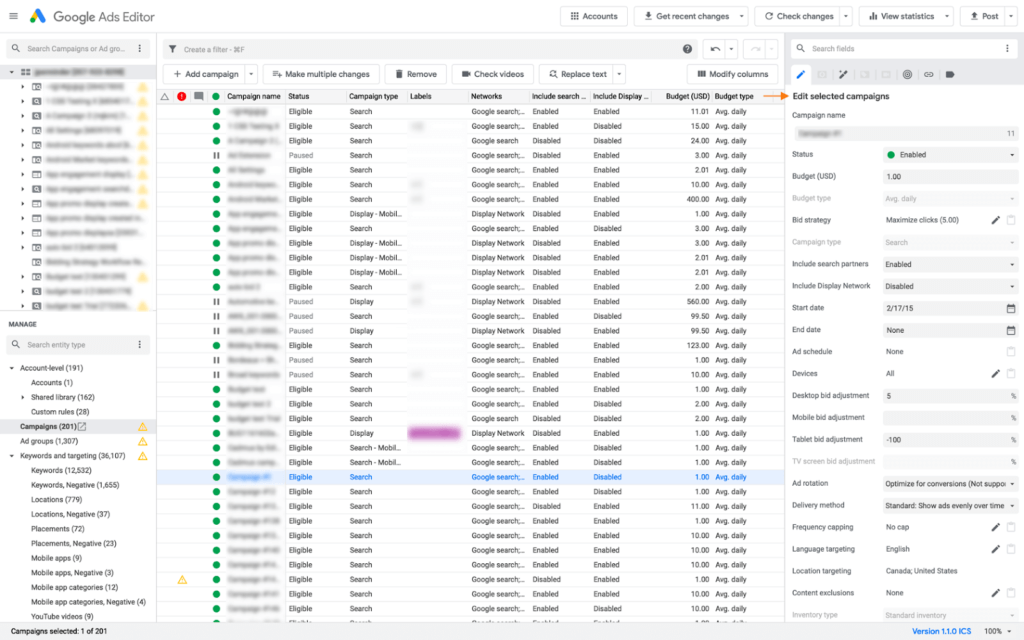Expand Replace text dropdown arrow
The image size is (1024, 640).
point(619,74)
